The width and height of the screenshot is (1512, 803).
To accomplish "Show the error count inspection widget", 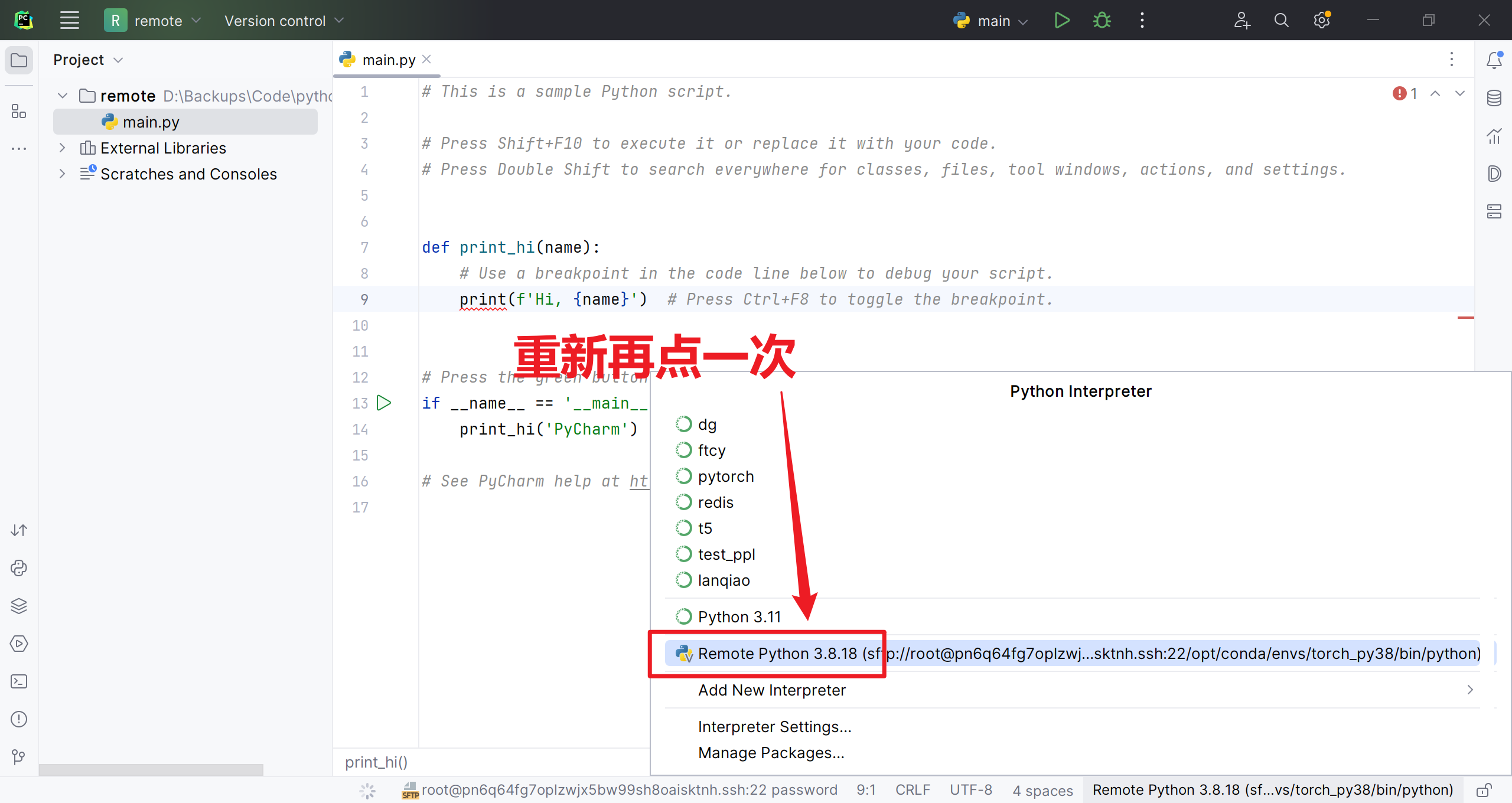I will tap(1405, 93).
